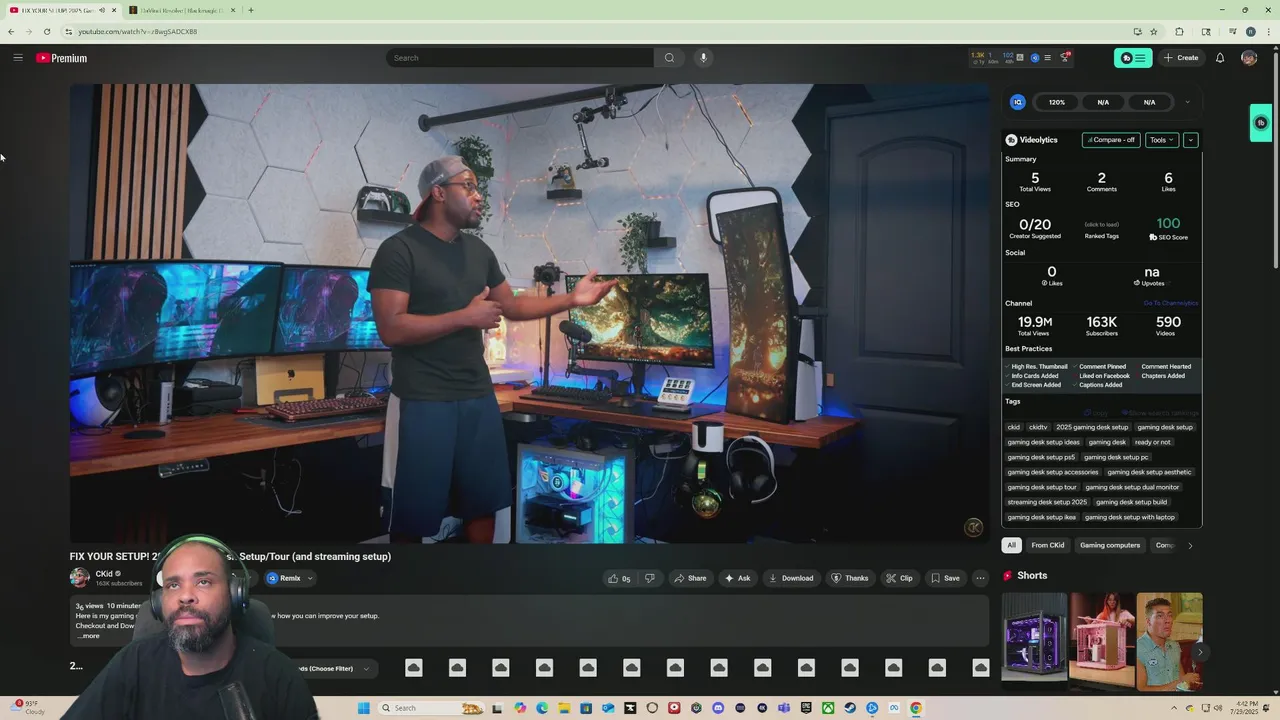
Task: Show more filter chips arrow
Action: tap(1190, 545)
